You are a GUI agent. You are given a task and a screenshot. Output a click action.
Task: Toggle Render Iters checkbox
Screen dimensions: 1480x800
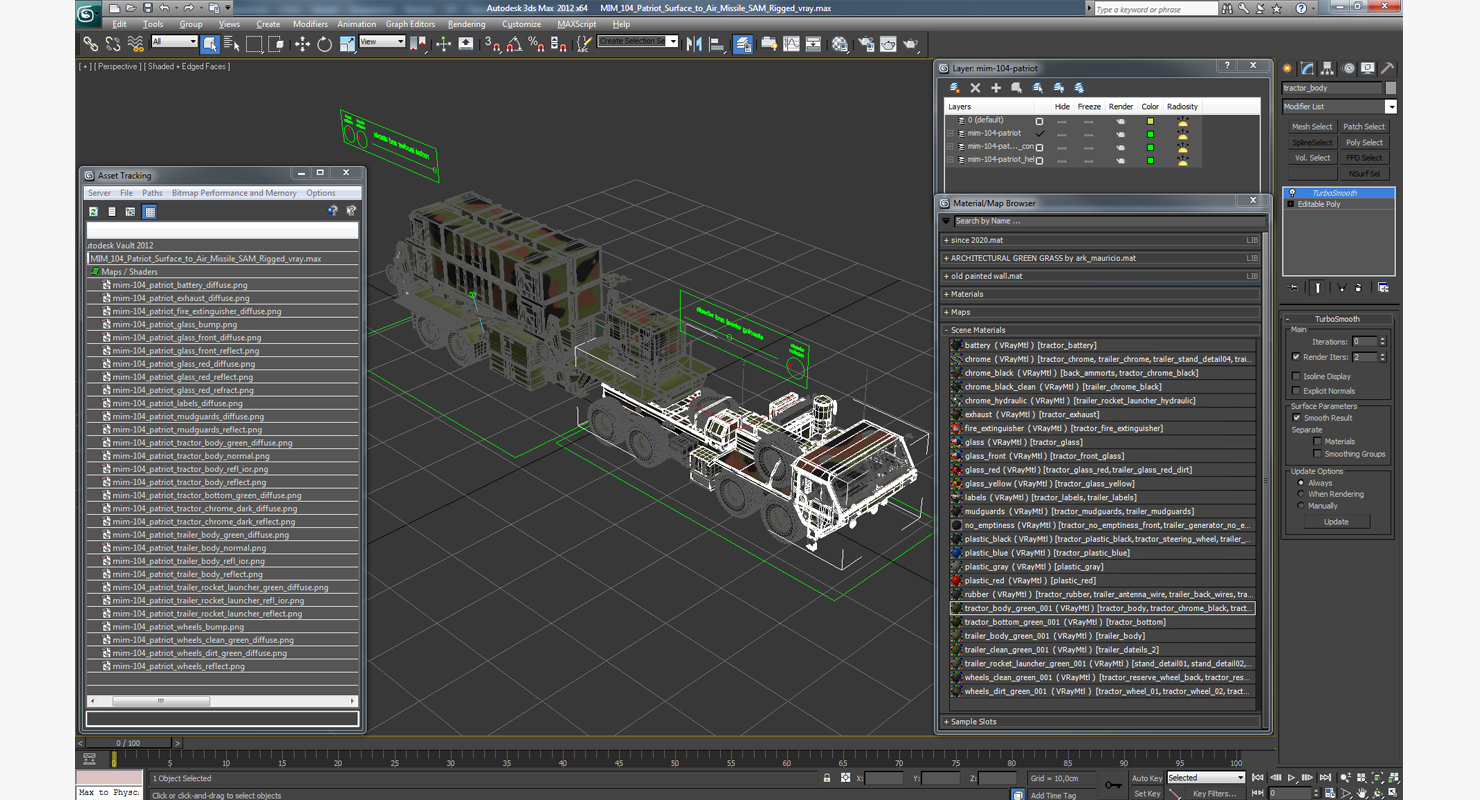click(x=1296, y=357)
